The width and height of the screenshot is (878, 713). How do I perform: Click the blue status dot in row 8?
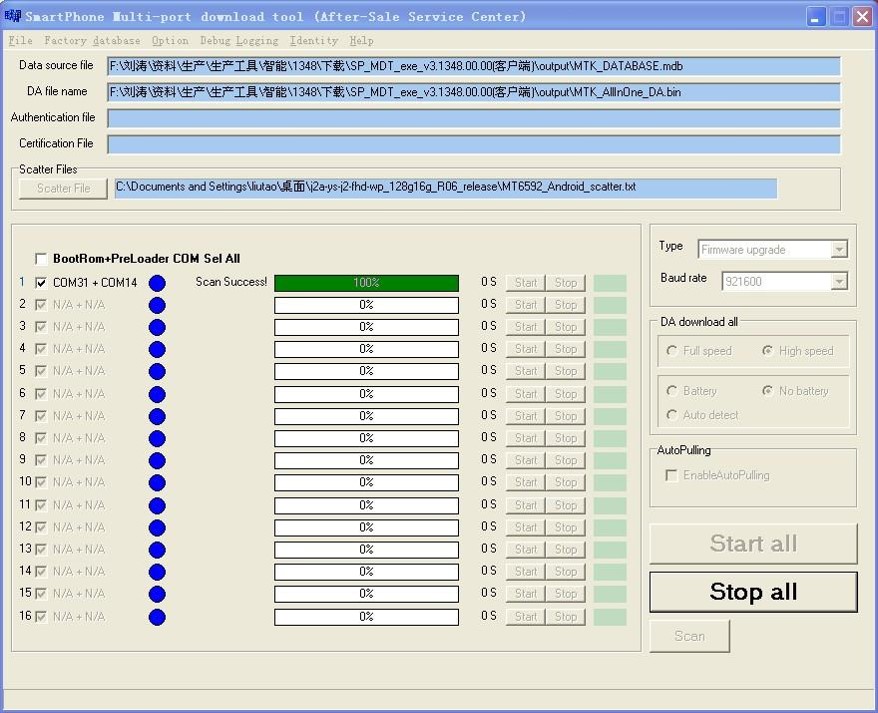point(157,438)
